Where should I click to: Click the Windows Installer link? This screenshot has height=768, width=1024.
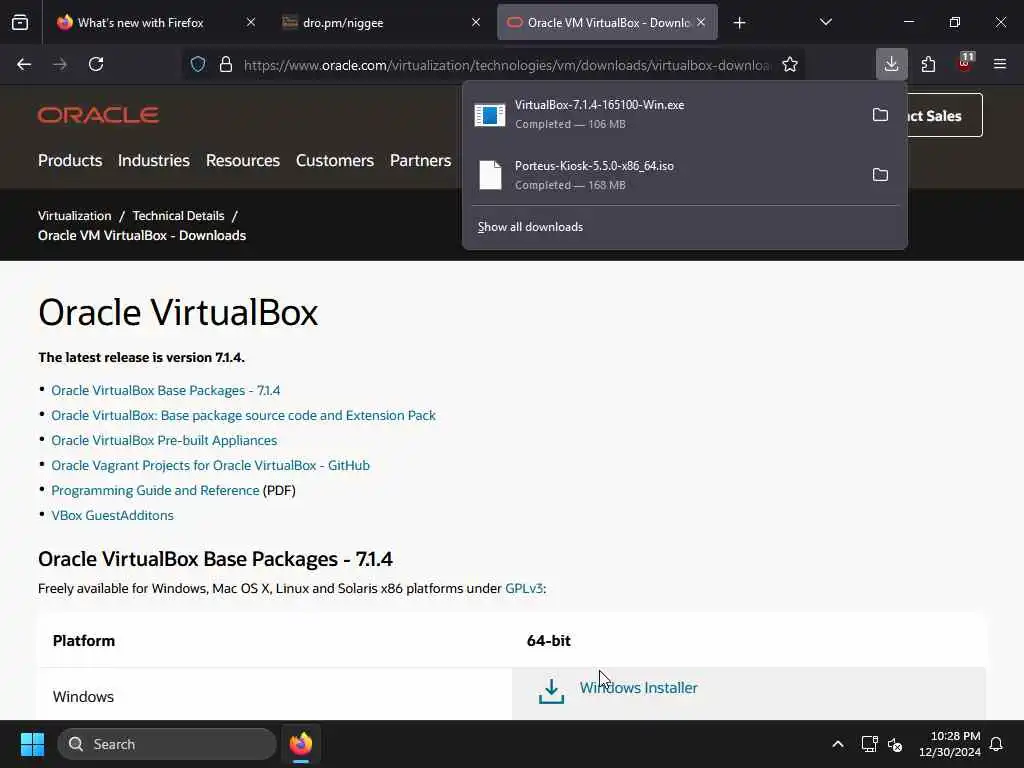pos(638,688)
